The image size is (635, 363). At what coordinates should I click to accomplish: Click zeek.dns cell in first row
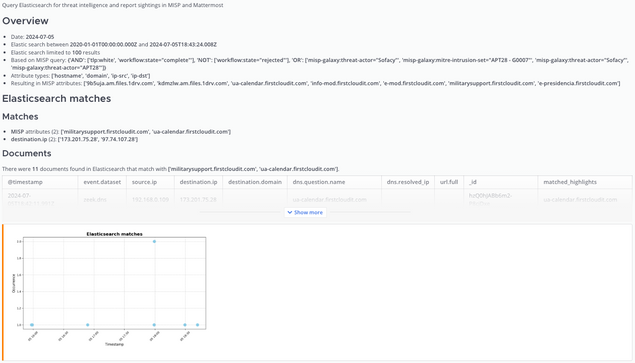(x=95, y=199)
